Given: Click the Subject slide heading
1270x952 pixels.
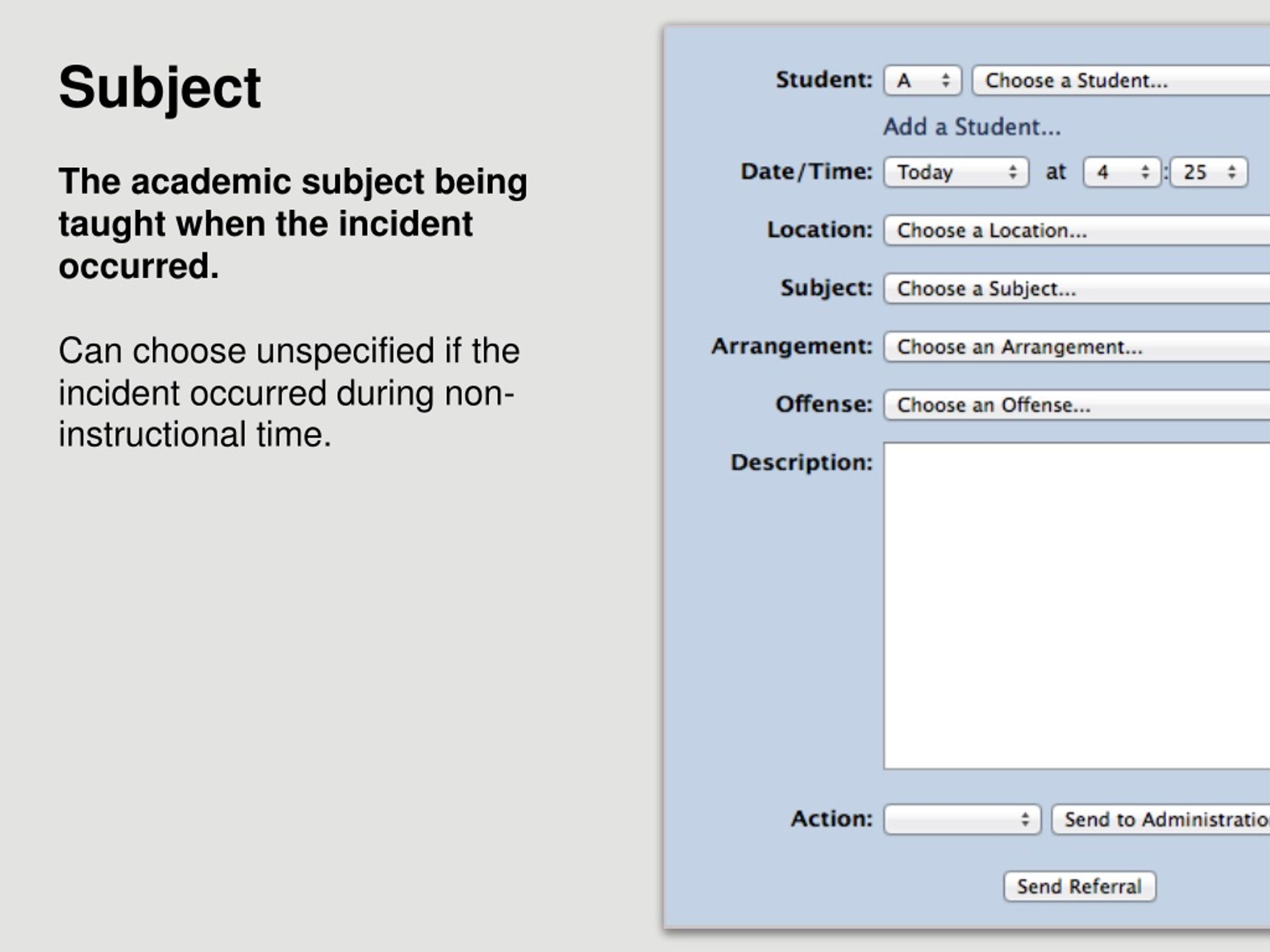Looking at the screenshot, I should pyautogui.click(x=160, y=88).
